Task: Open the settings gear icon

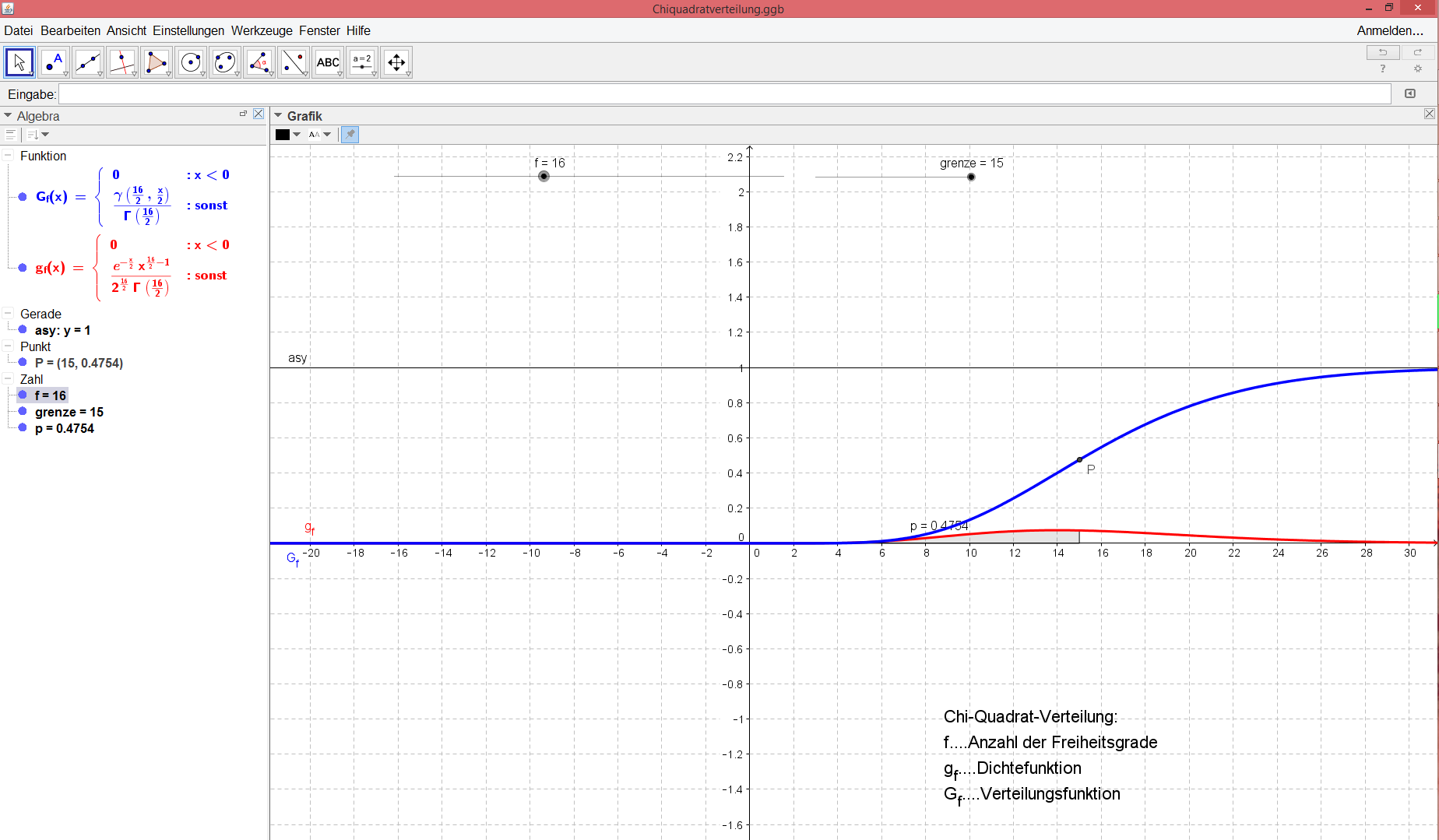Action: point(1418,69)
